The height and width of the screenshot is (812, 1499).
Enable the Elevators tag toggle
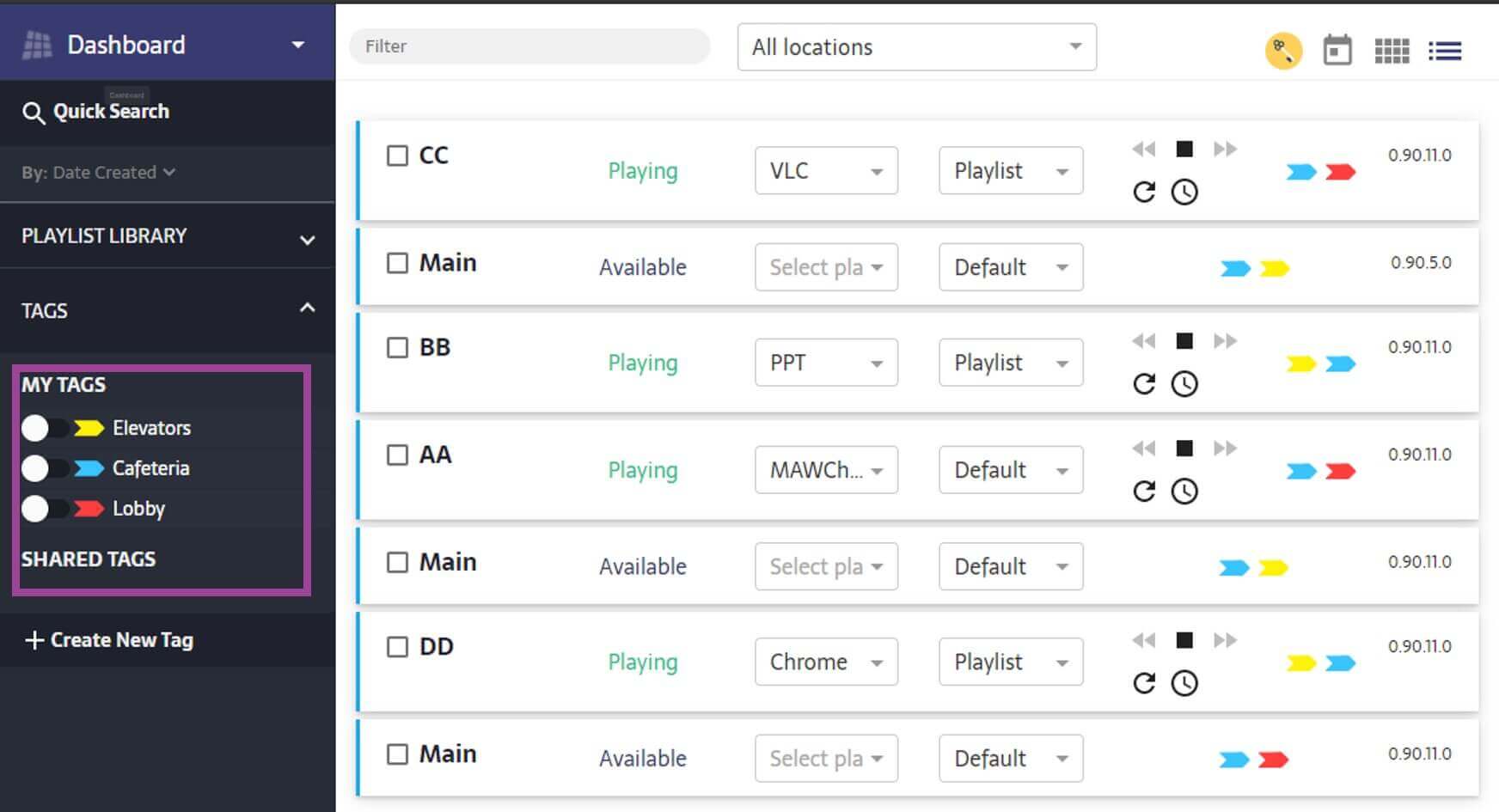pyautogui.click(x=47, y=427)
